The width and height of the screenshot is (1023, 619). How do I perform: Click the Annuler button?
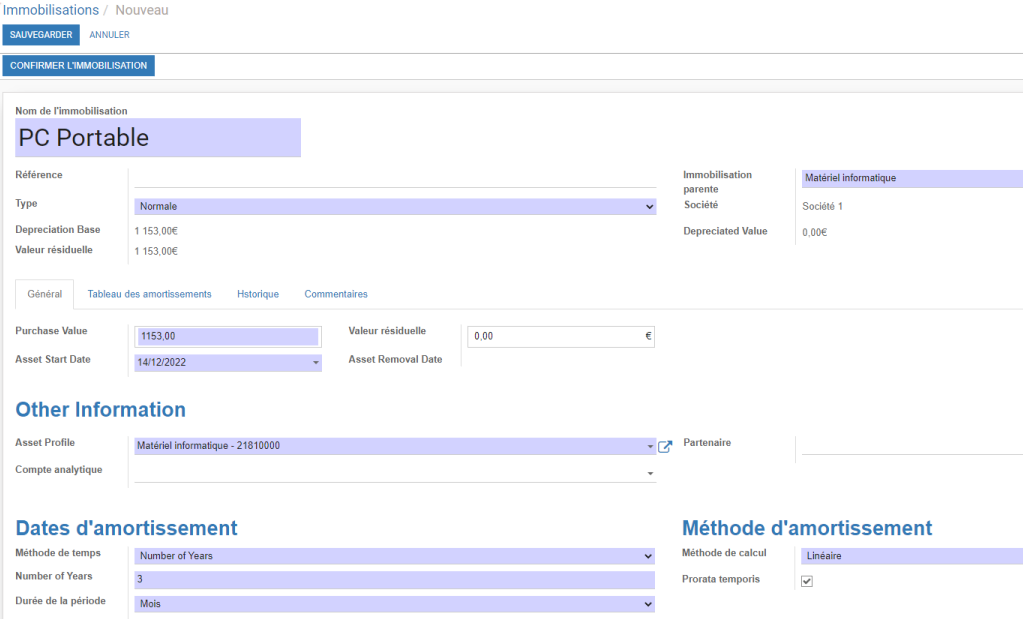pyautogui.click(x=109, y=35)
